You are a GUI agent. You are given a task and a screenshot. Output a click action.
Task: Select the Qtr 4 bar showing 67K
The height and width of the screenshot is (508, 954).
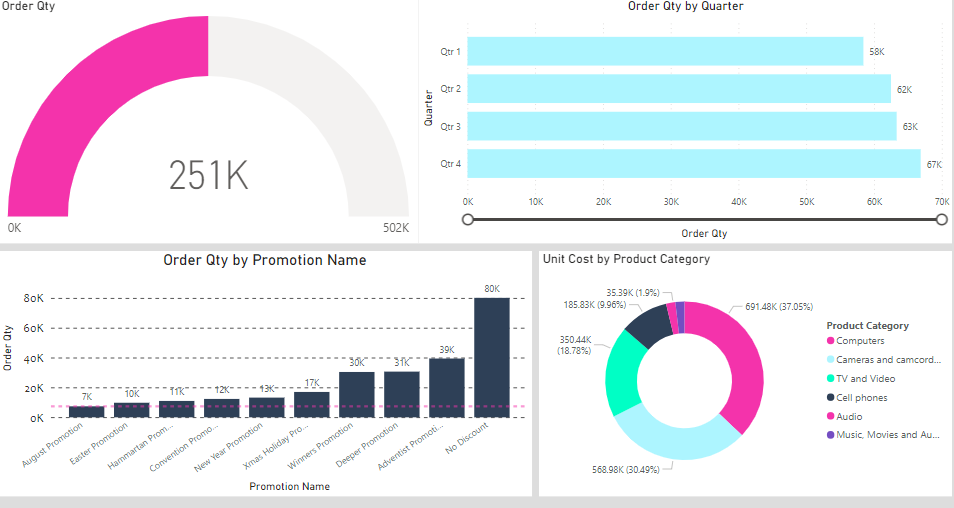click(x=693, y=163)
